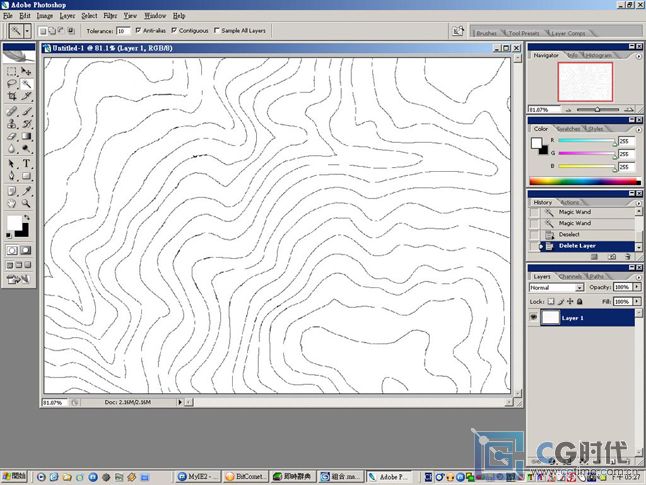Create new document from current state

594,256
